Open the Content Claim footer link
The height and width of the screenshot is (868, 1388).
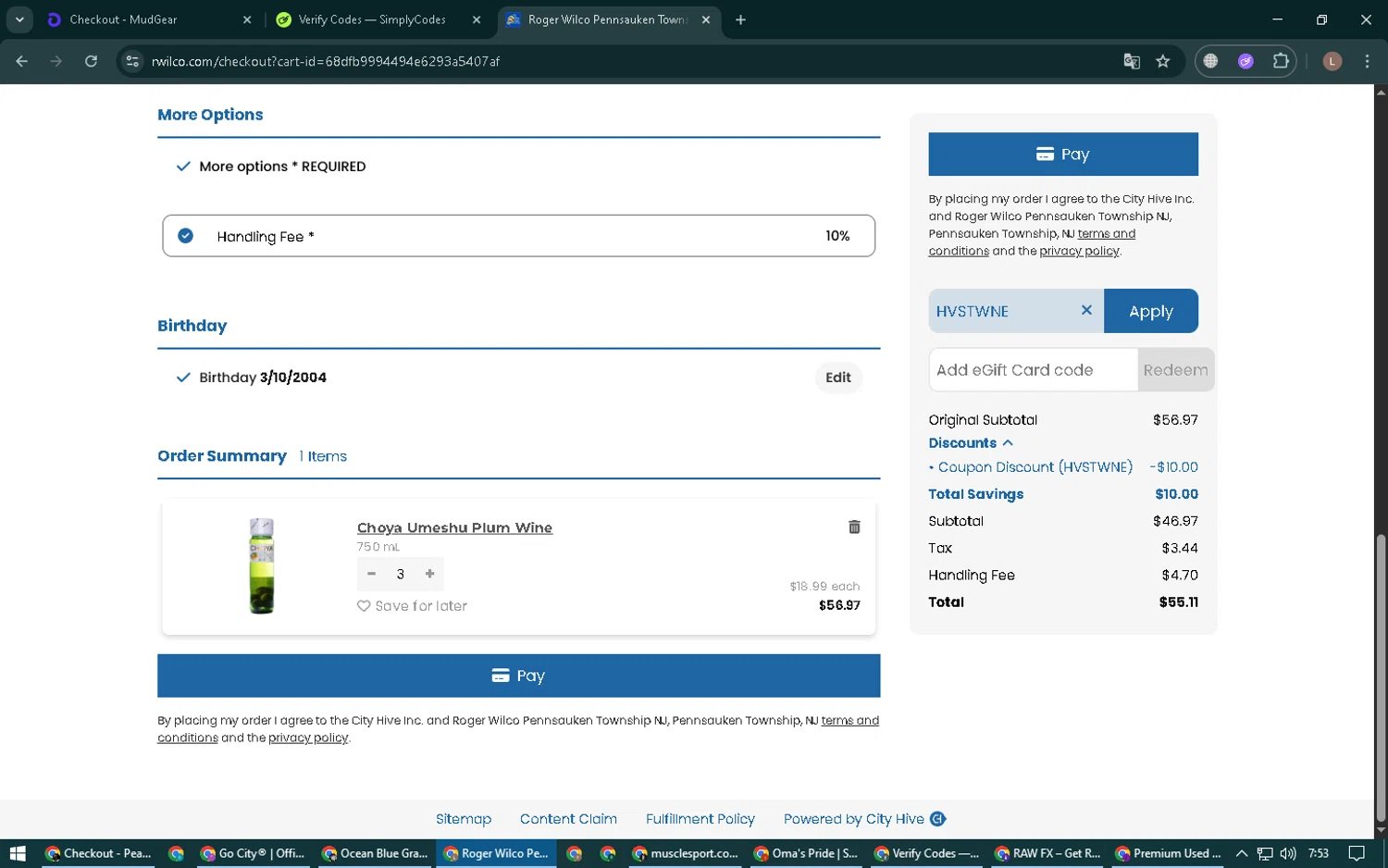click(568, 819)
